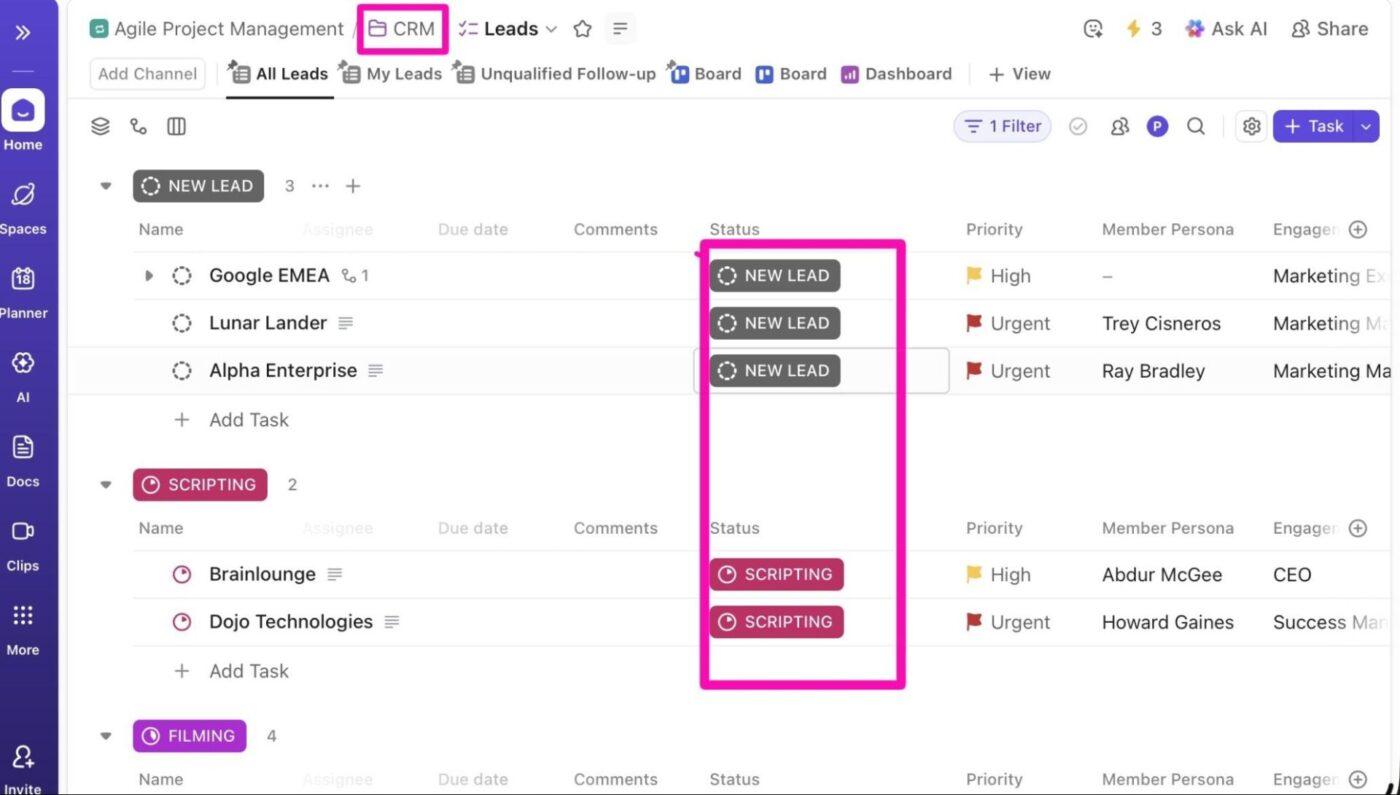This screenshot has height=795, width=1400.
Task: Open the Planner from the sidebar
Action: (23, 287)
